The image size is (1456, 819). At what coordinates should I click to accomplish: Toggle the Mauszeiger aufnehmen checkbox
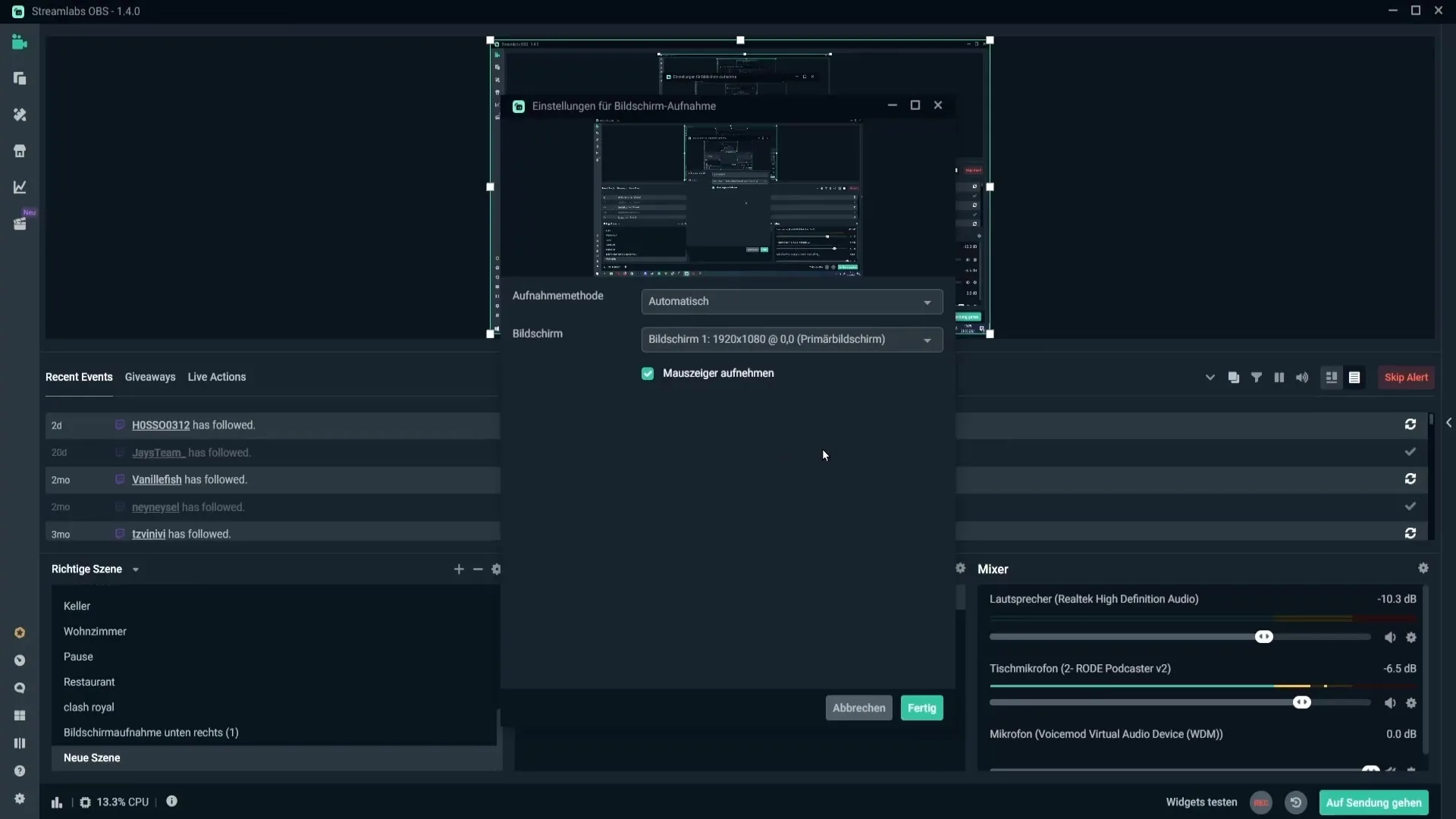click(x=648, y=373)
